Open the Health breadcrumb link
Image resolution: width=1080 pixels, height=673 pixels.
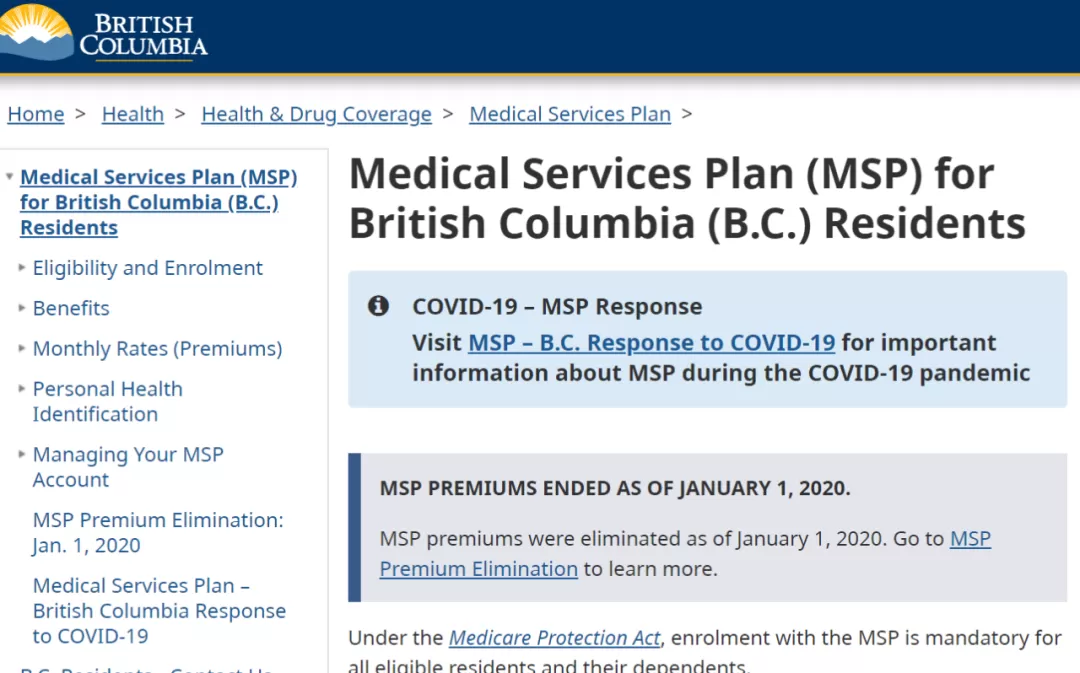(x=133, y=114)
